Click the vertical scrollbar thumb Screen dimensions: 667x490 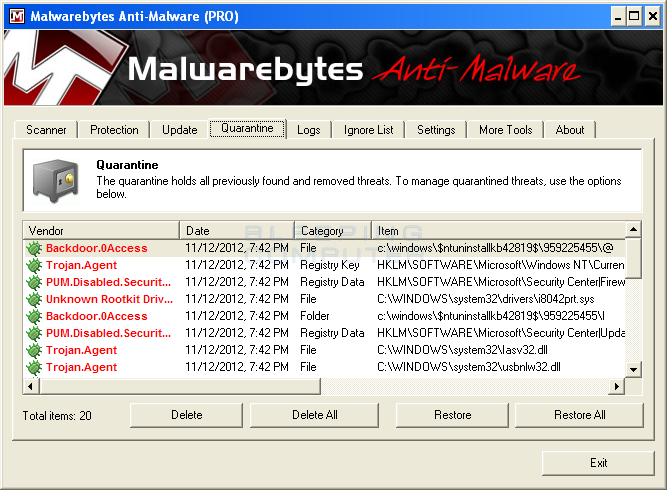pyautogui.click(x=633, y=258)
